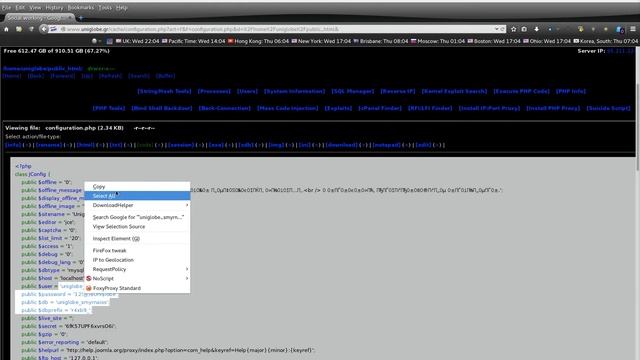Choose Inspect Element (Q)
This screenshot has height=360, width=640.
click(137, 238)
